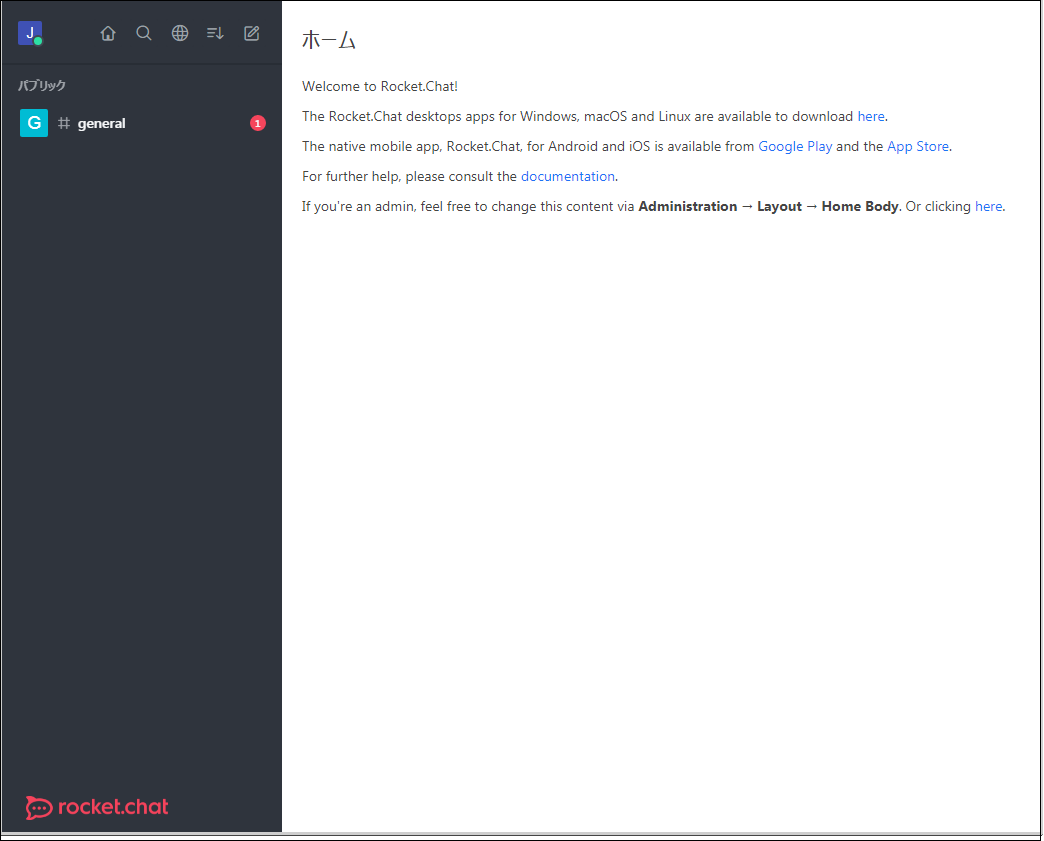Open the Google Play link

pyautogui.click(x=795, y=146)
